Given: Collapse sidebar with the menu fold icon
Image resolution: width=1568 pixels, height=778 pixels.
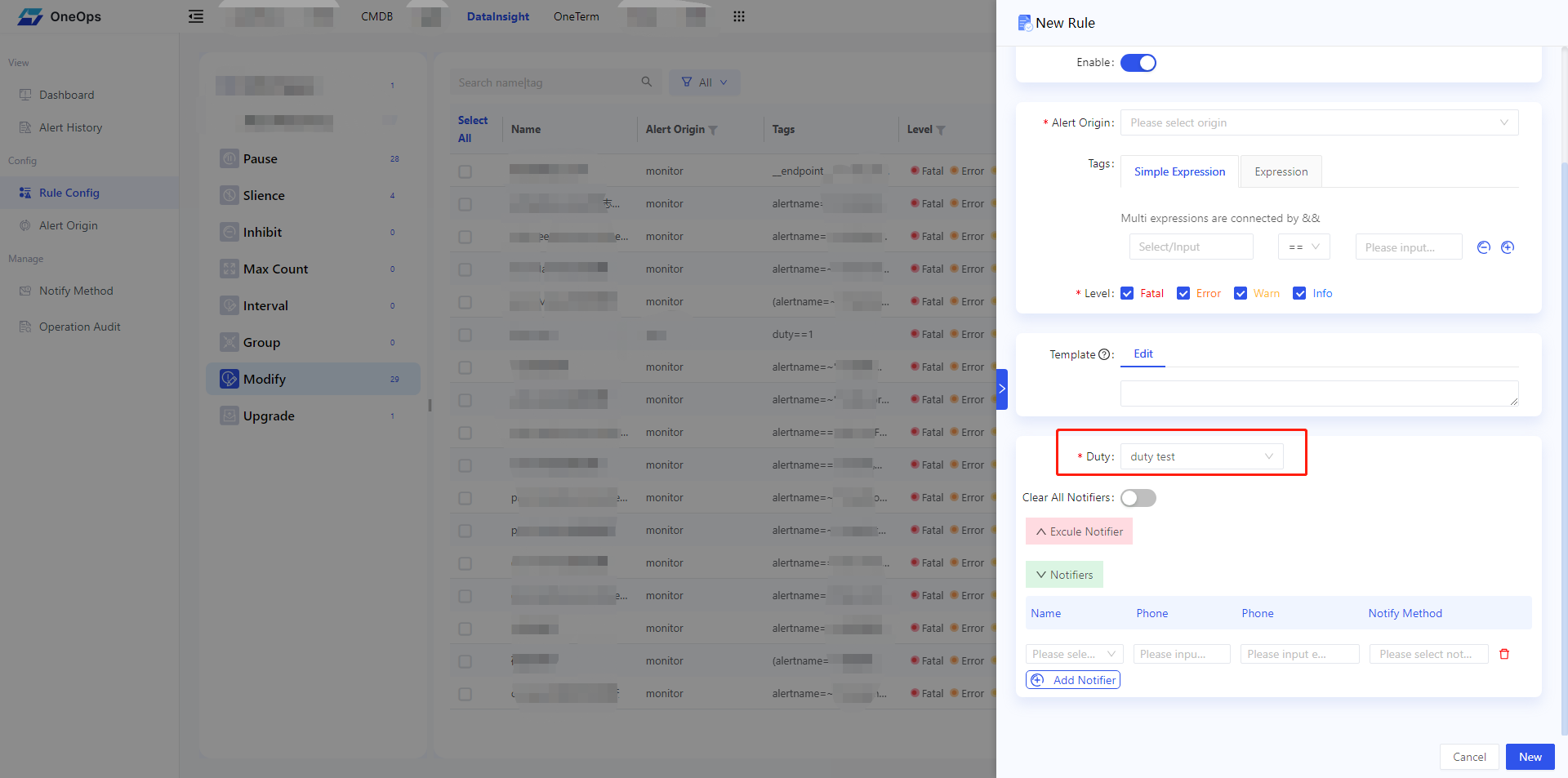Looking at the screenshot, I should tap(196, 16).
